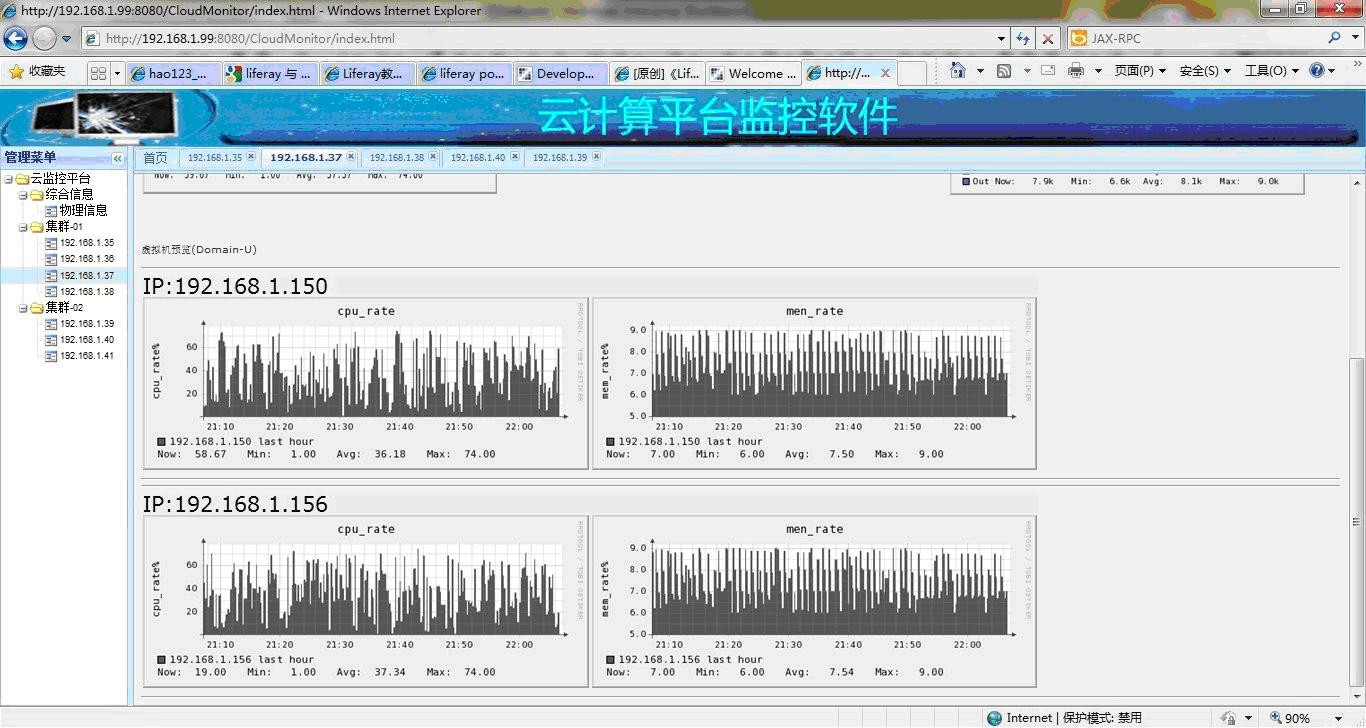Collapse the 管理菜单 sidebar with the double-arrow icon
The width and height of the screenshot is (1366, 728).
pos(117,158)
